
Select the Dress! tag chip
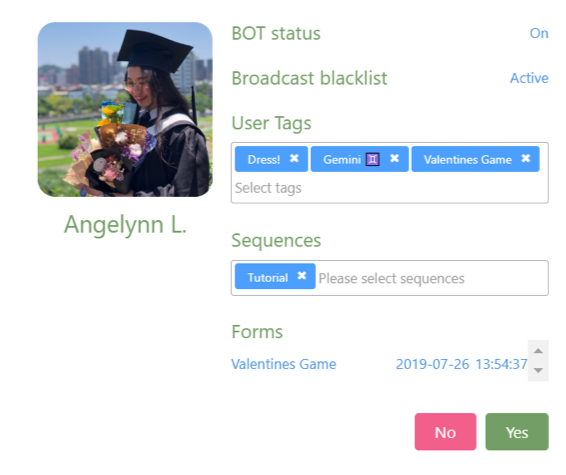[x=264, y=159]
